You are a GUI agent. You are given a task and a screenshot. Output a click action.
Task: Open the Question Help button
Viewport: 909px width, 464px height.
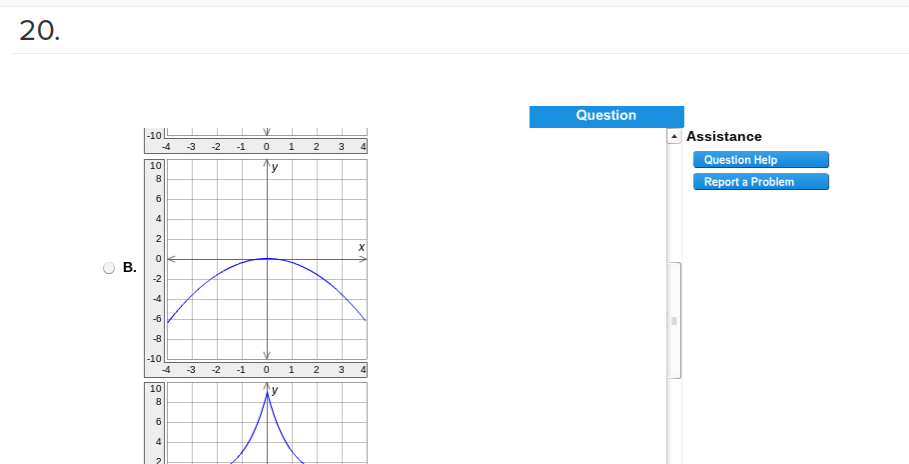click(761, 160)
